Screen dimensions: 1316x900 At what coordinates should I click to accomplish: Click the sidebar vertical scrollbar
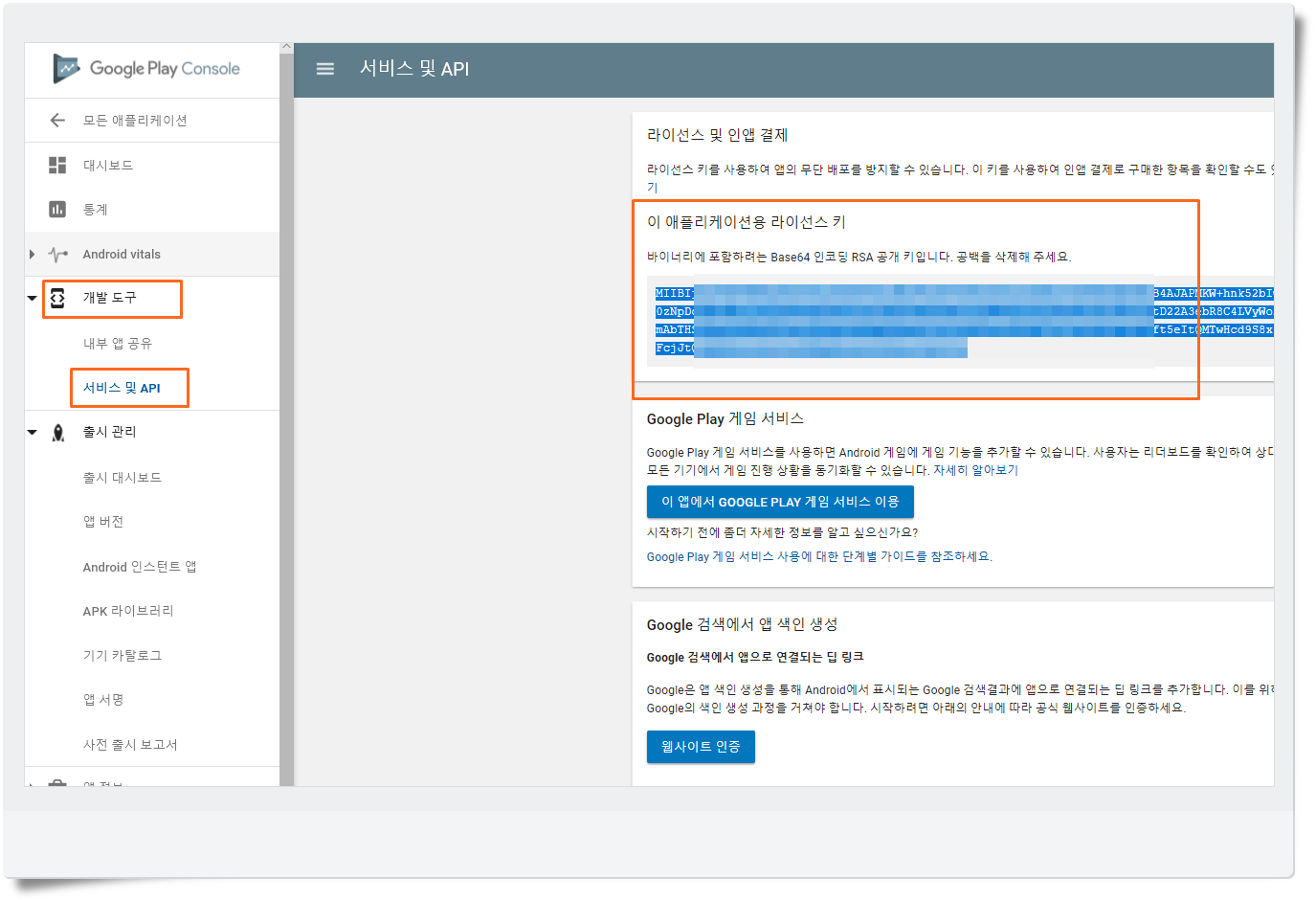pos(286,419)
